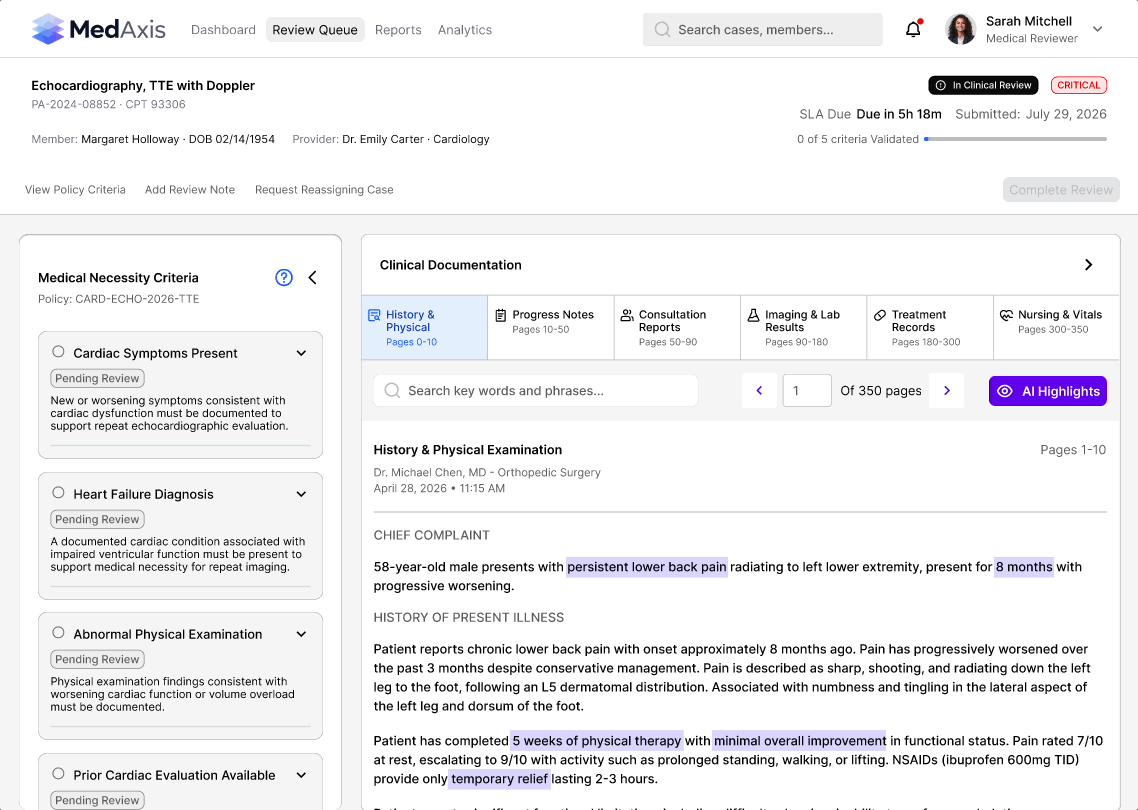
Task: Click Pending Review badge under Cardiac Symptoms Present
Action: [x=97, y=378]
